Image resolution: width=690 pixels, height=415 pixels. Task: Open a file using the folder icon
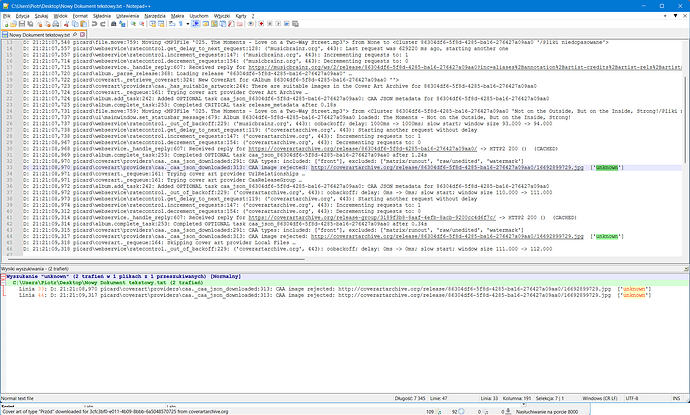click(x=14, y=24)
